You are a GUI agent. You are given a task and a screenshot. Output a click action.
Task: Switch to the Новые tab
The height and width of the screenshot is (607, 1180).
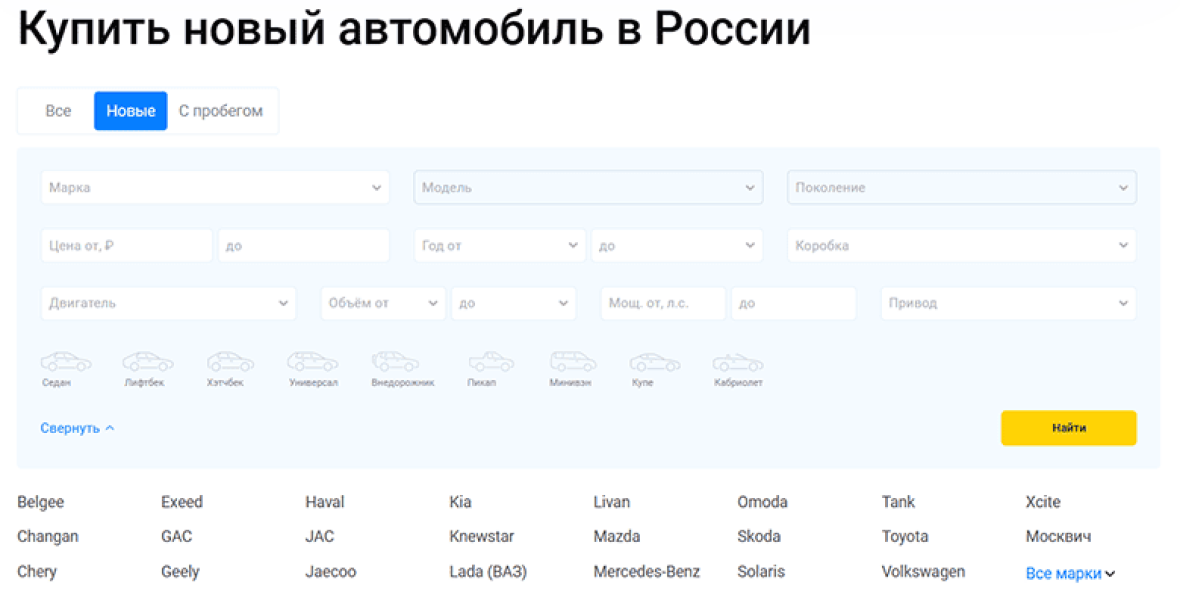pyautogui.click(x=130, y=111)
